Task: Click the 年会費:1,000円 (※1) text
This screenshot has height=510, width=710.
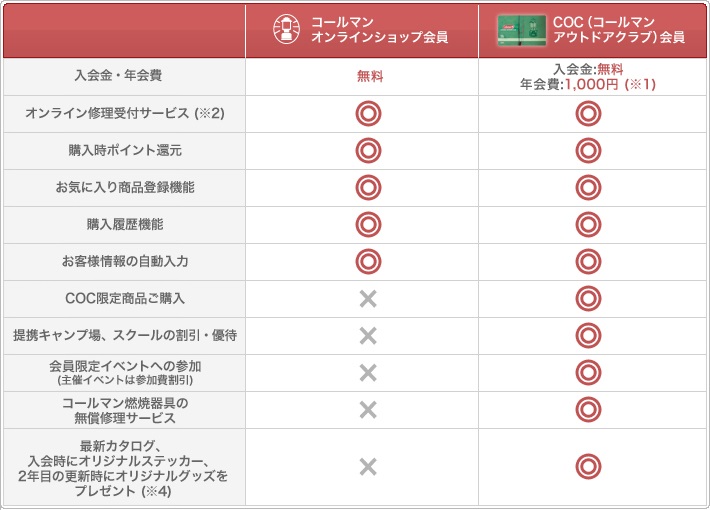Action: [588, 84]
